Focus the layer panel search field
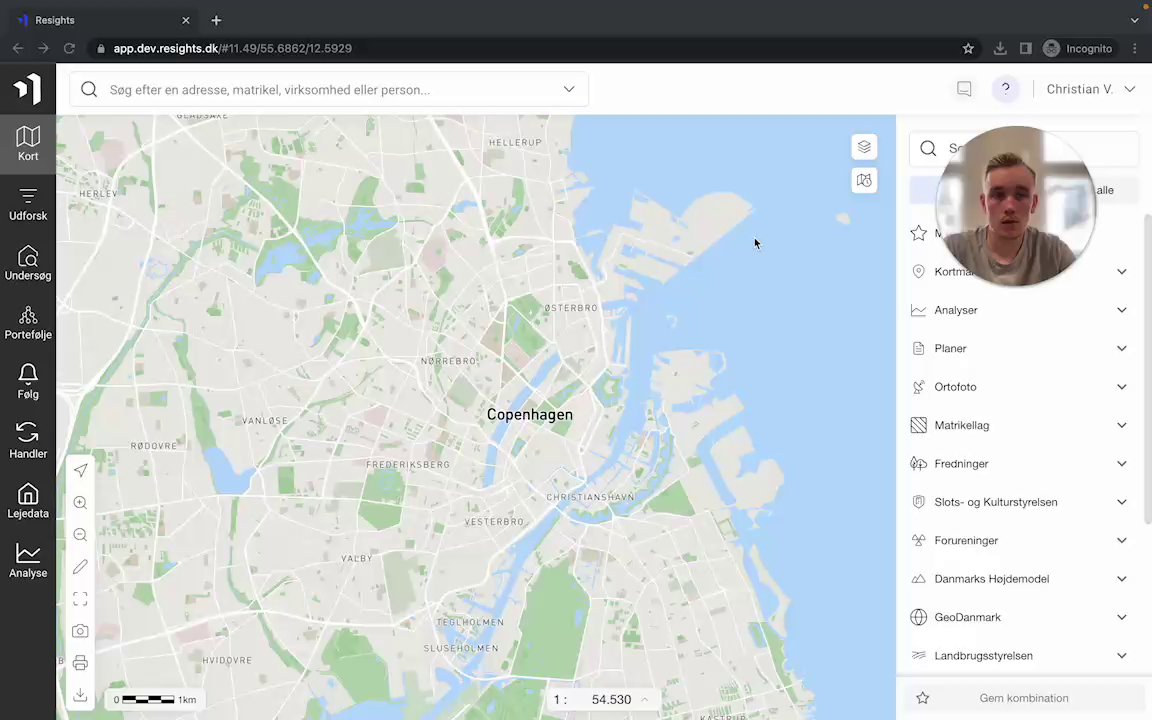This screenshot has height=720, width=1152. point(1023,148)
